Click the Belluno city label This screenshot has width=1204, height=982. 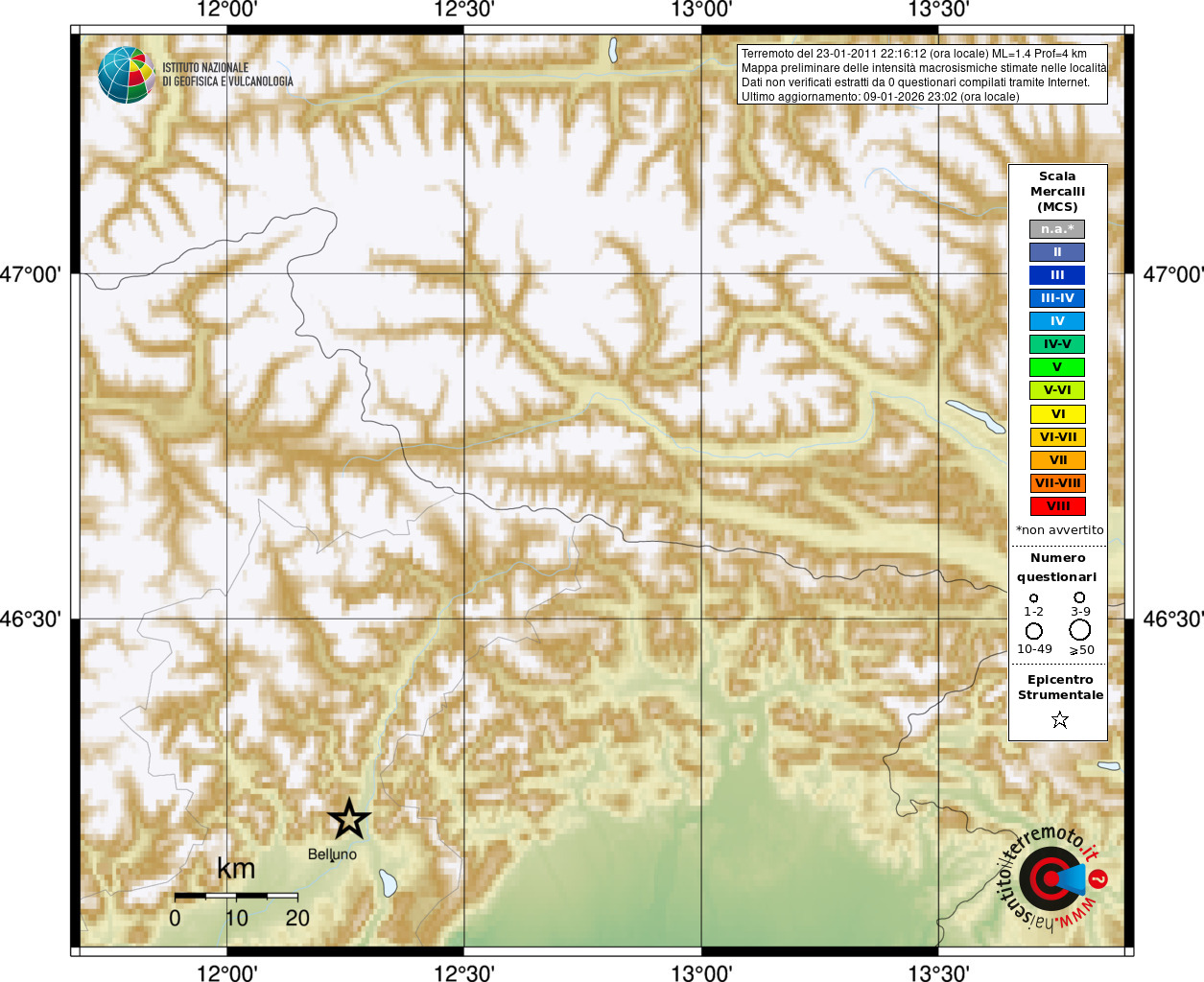[x=332, y=854]
